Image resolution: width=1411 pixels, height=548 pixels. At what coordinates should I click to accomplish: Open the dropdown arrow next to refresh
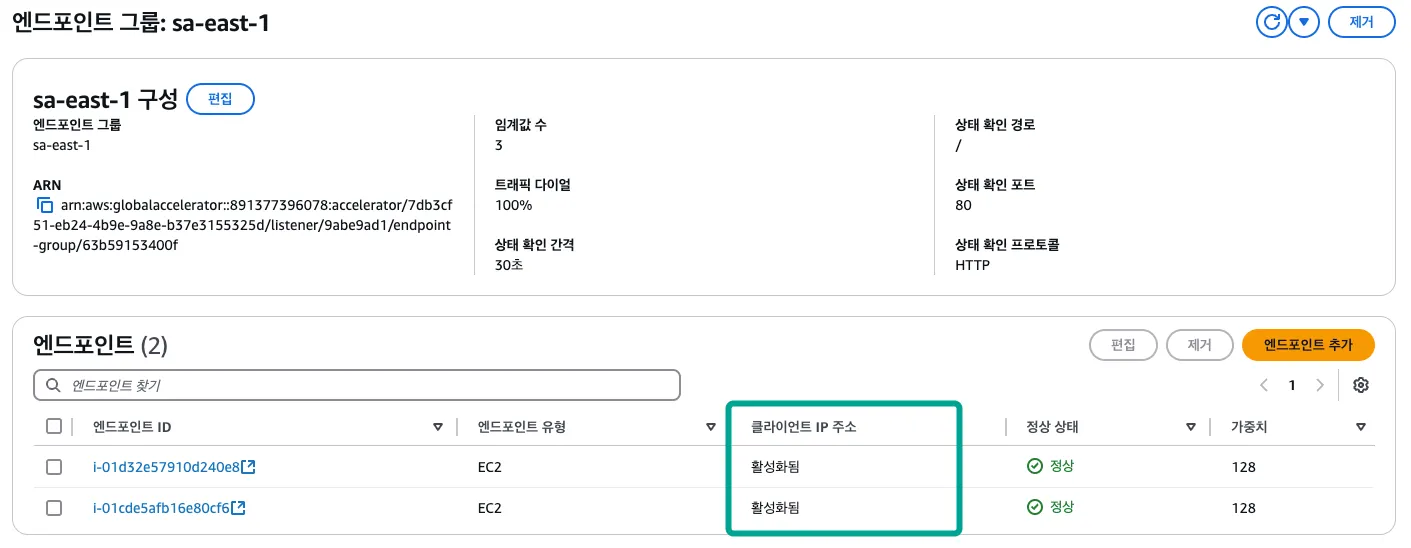pos(1303,22)
